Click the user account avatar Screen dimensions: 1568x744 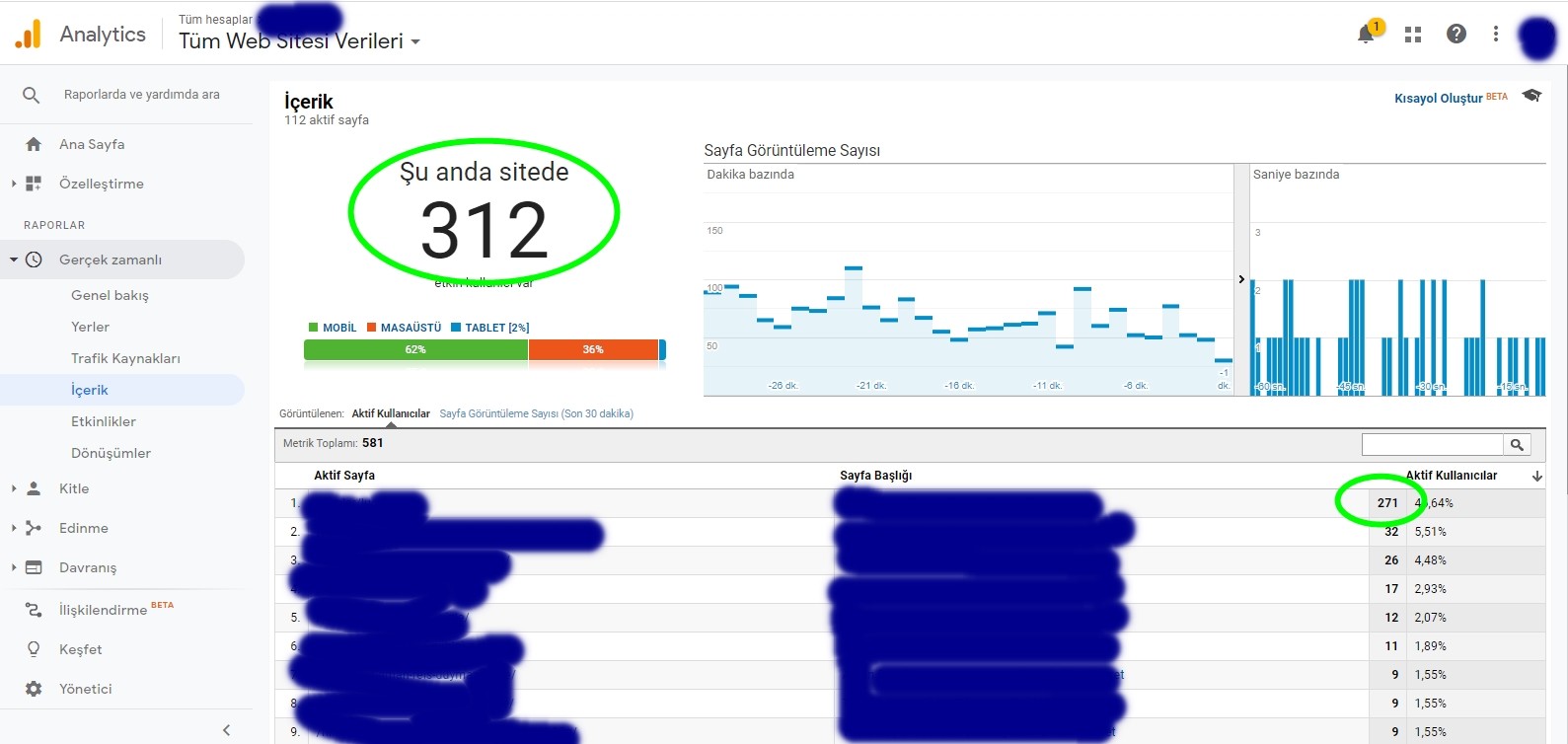pyautogui.click(x=1537, y=37)
